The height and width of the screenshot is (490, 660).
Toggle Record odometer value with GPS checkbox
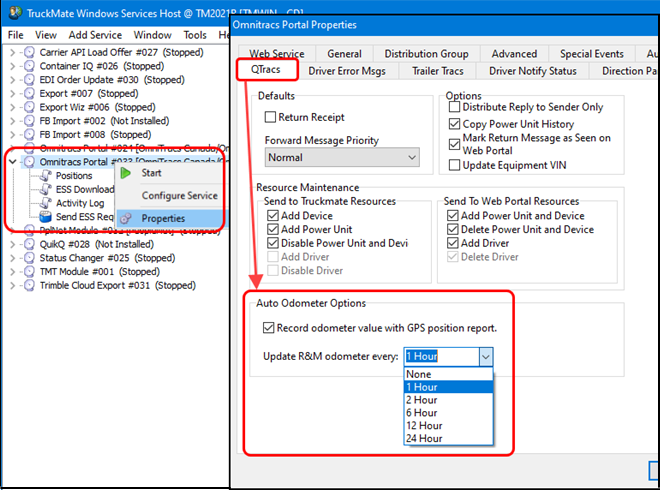tap(269, 328)
